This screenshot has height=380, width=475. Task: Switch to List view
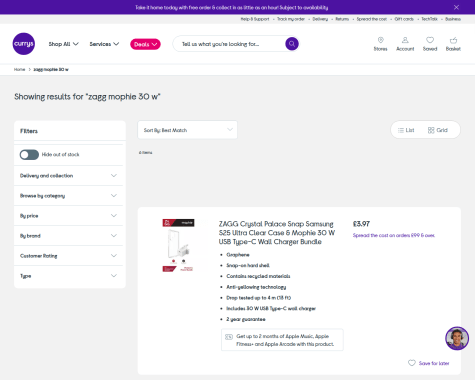406,130
